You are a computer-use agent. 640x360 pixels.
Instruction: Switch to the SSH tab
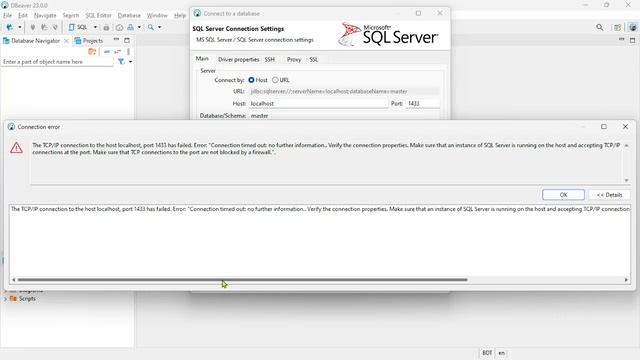tap(269, 60)
